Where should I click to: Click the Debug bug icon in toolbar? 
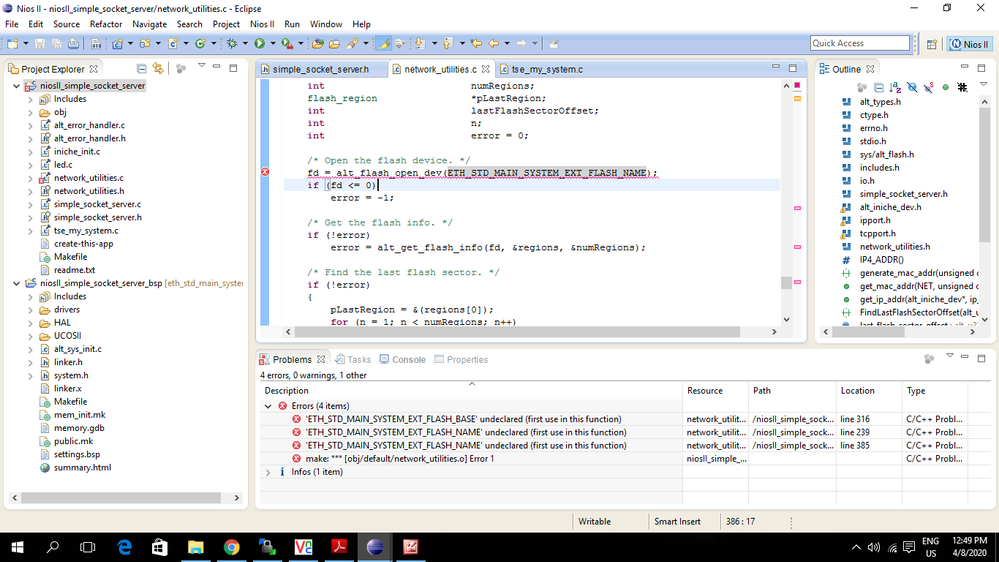point(232,44)
